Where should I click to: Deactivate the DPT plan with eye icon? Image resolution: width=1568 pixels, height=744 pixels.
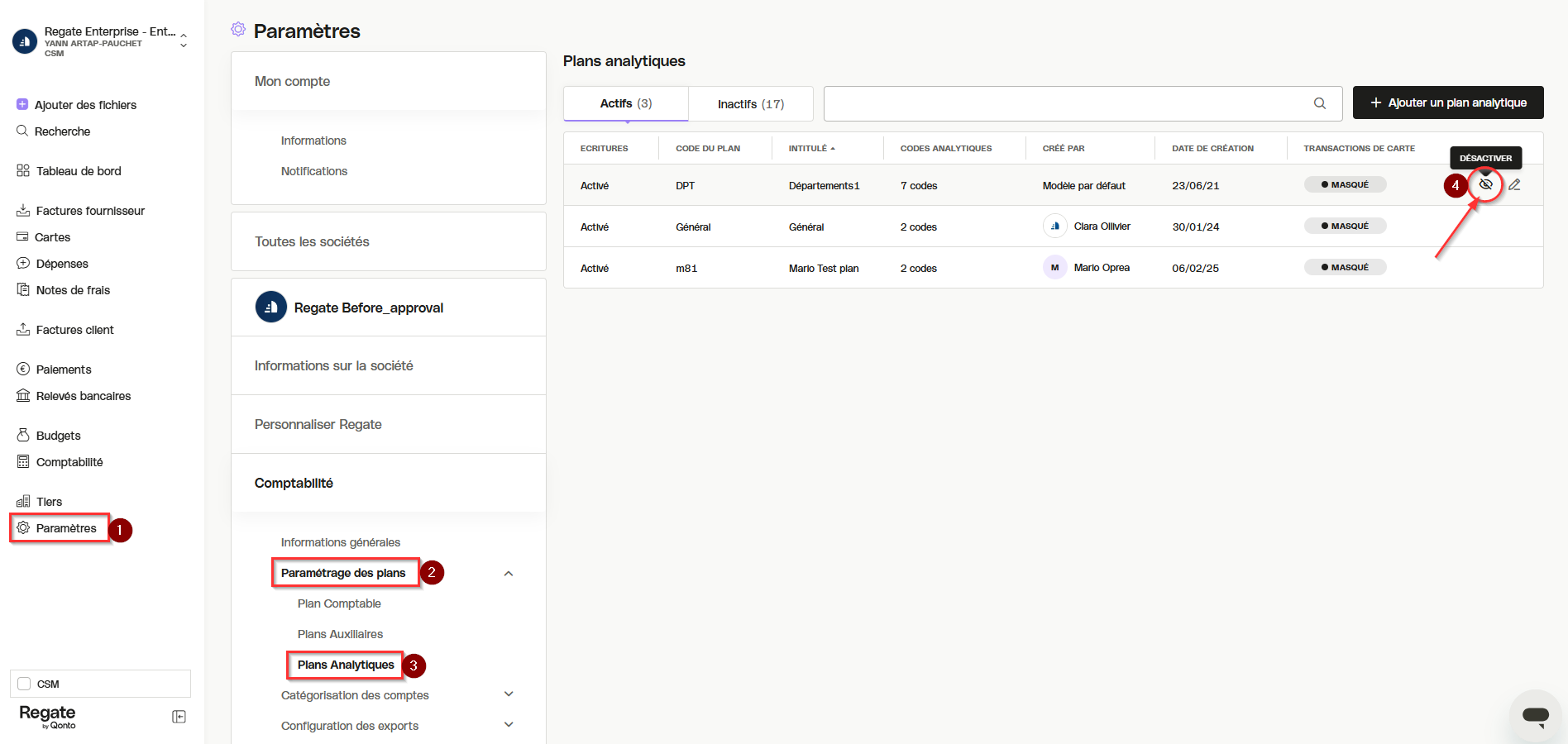pyautogui.click(x=1485, y=184)
